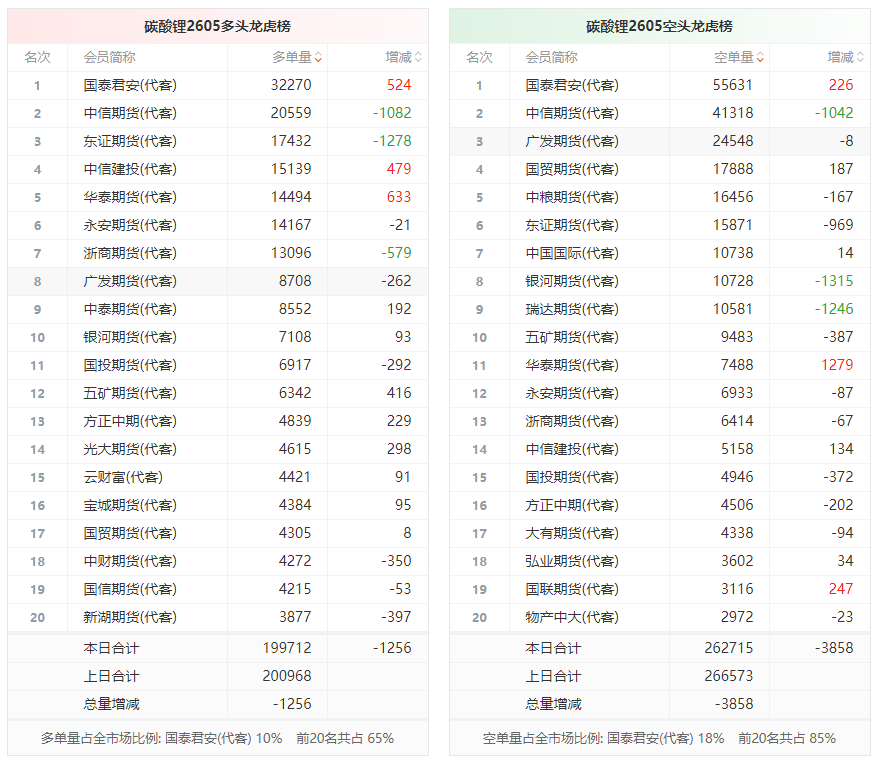Click 会员简称 header in short table
Image resolution: width=877 pixels, height=764 pixels.
pos(551,57)
